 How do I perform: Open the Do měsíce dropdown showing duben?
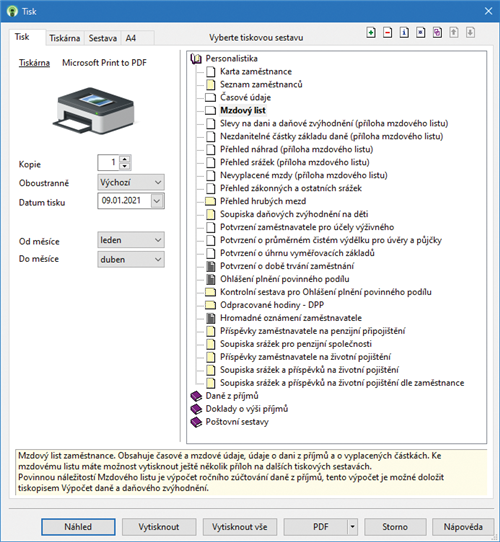tap(131, 260)
